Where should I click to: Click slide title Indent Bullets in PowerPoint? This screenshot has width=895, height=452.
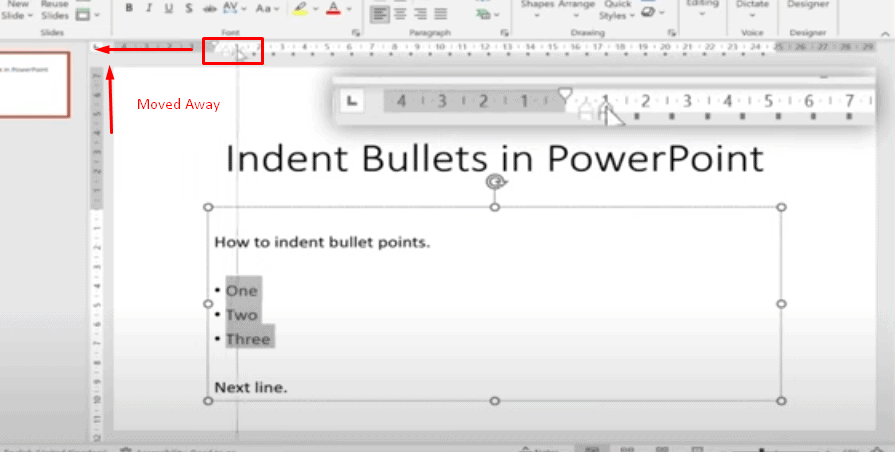[494, 158]
